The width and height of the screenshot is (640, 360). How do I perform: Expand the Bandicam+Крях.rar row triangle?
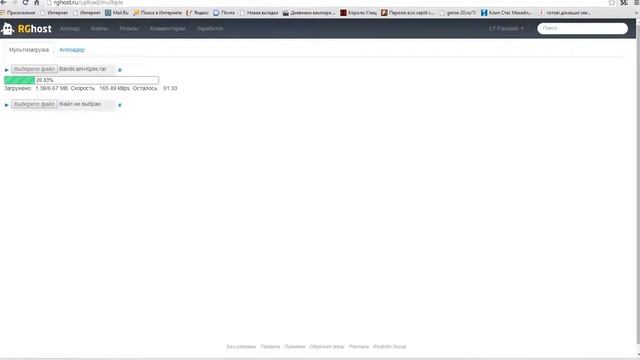coord(7,70)
